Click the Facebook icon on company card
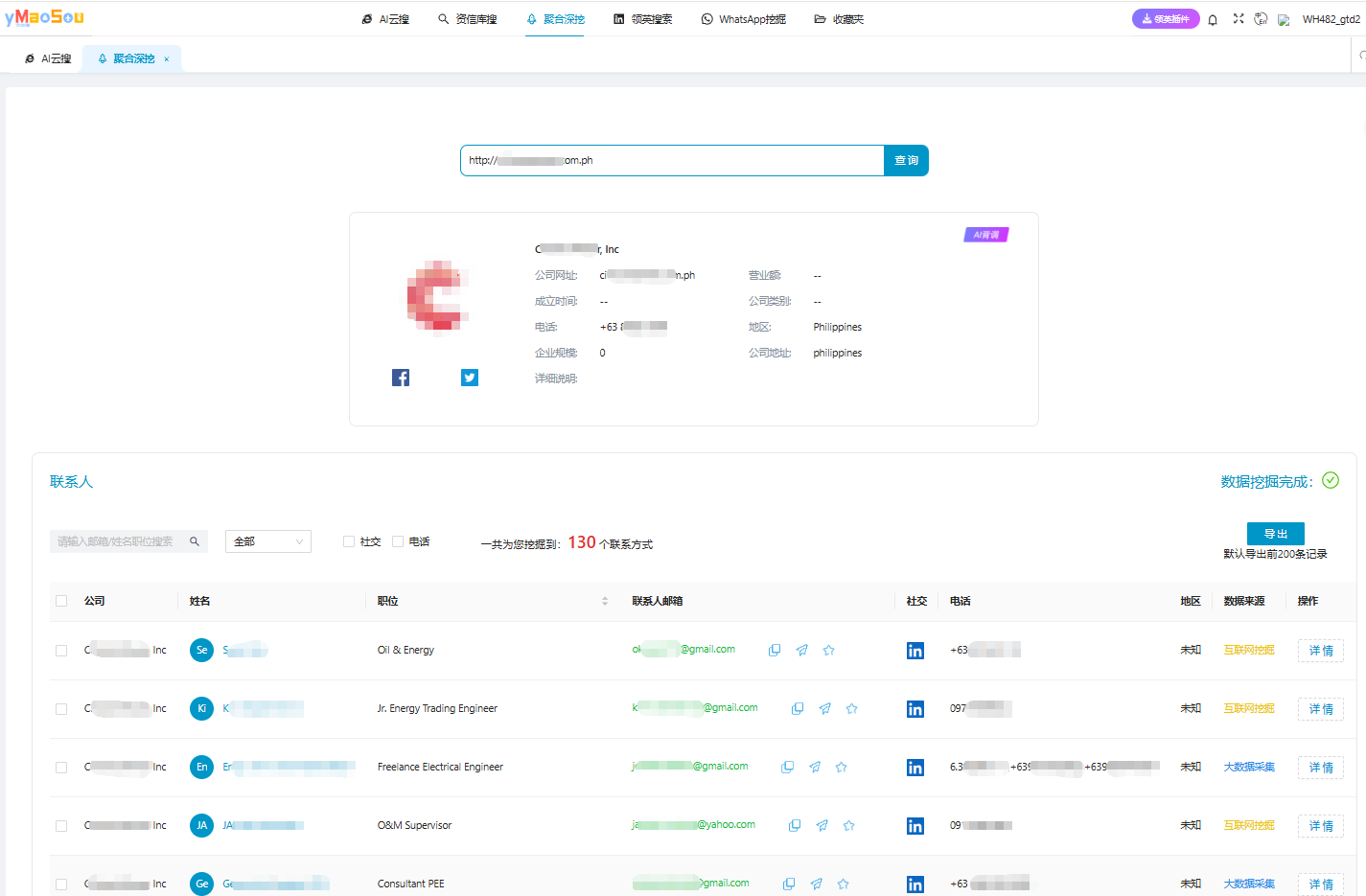The image size is (1366, 896). coord(401,378)
